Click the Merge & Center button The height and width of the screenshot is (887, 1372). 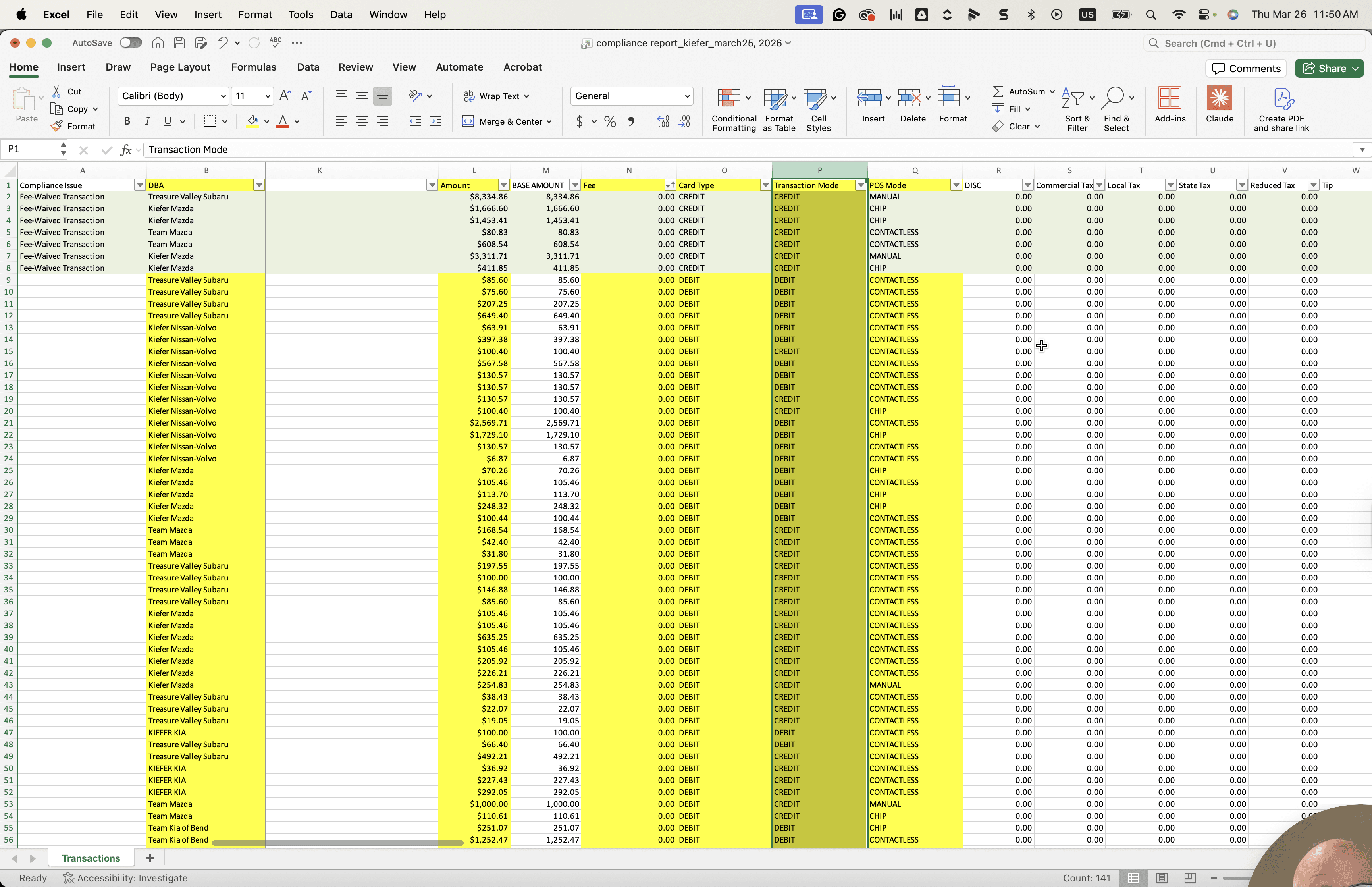[x=507, y=121]
